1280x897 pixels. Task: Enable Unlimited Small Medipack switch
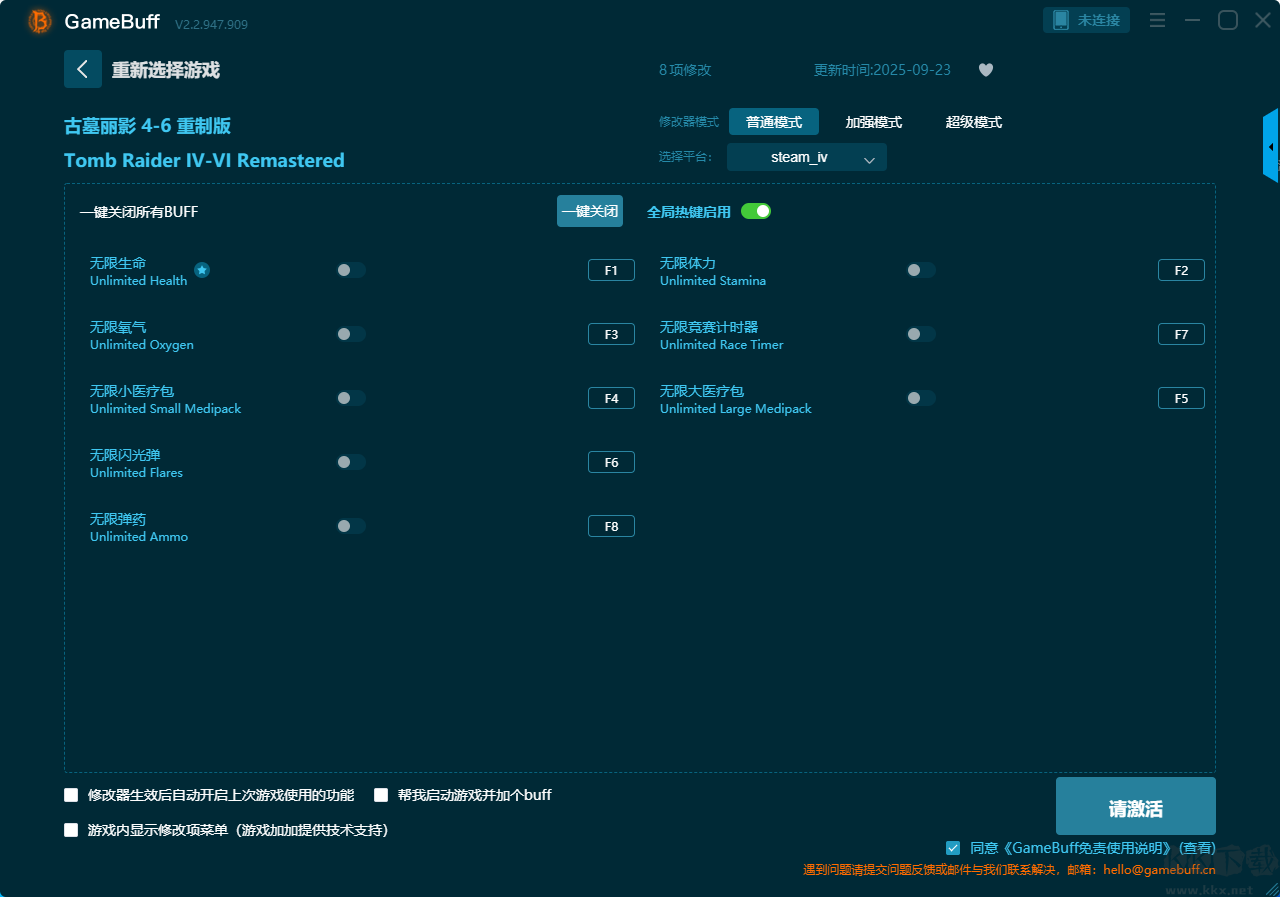pyautogui.click(x=351, y=398)
